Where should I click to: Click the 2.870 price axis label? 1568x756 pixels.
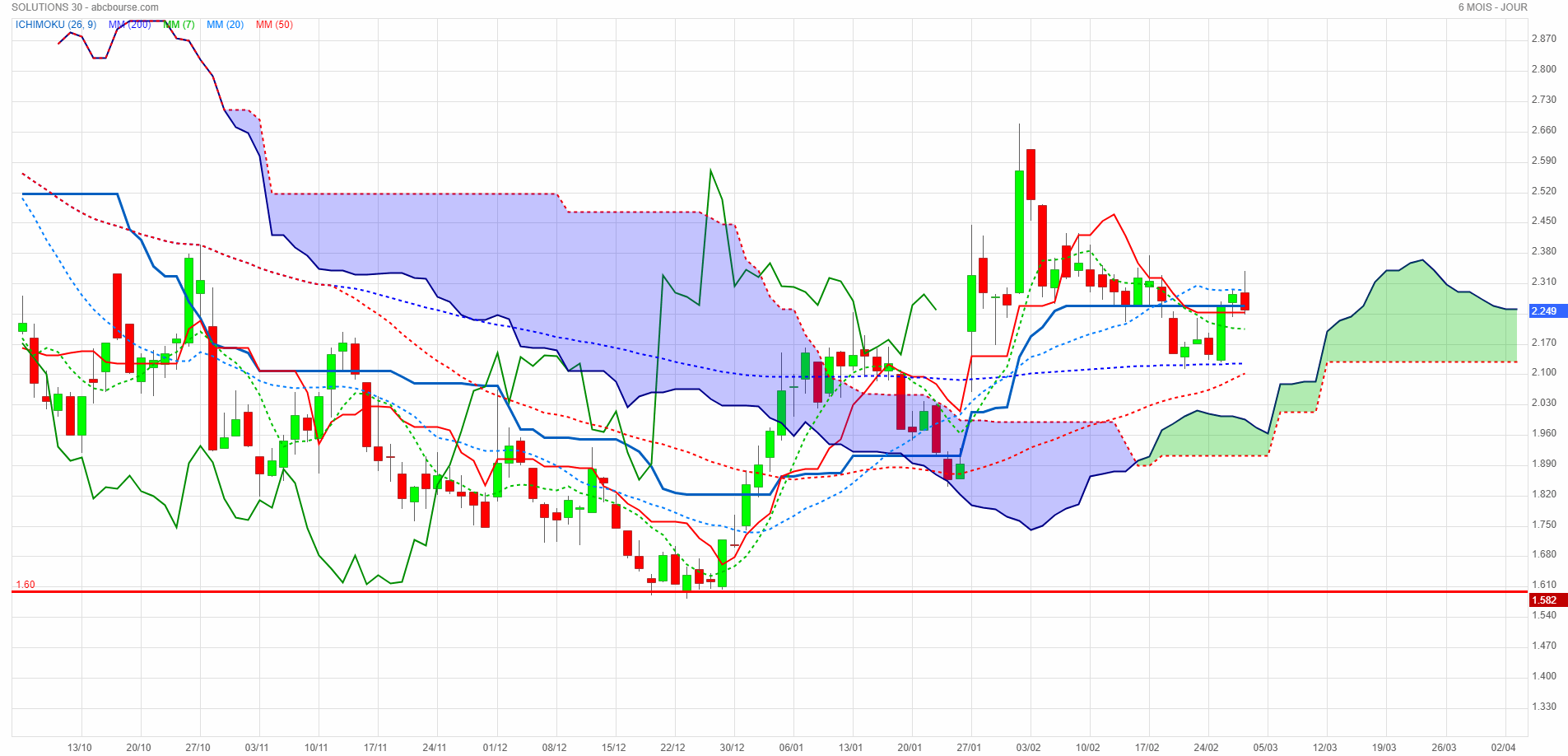[1544, 39]
